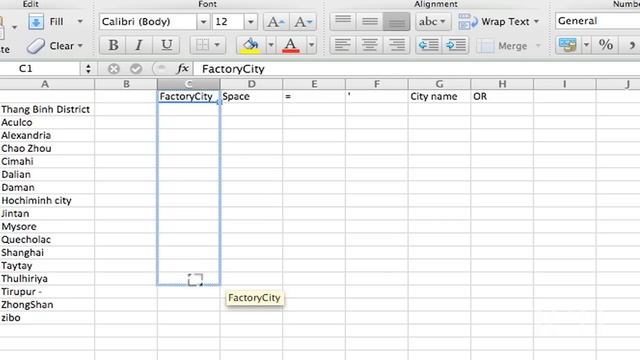Viewport: 640px width, 360px height.
Task: Apply percent style format
Action: click(606, 45)
